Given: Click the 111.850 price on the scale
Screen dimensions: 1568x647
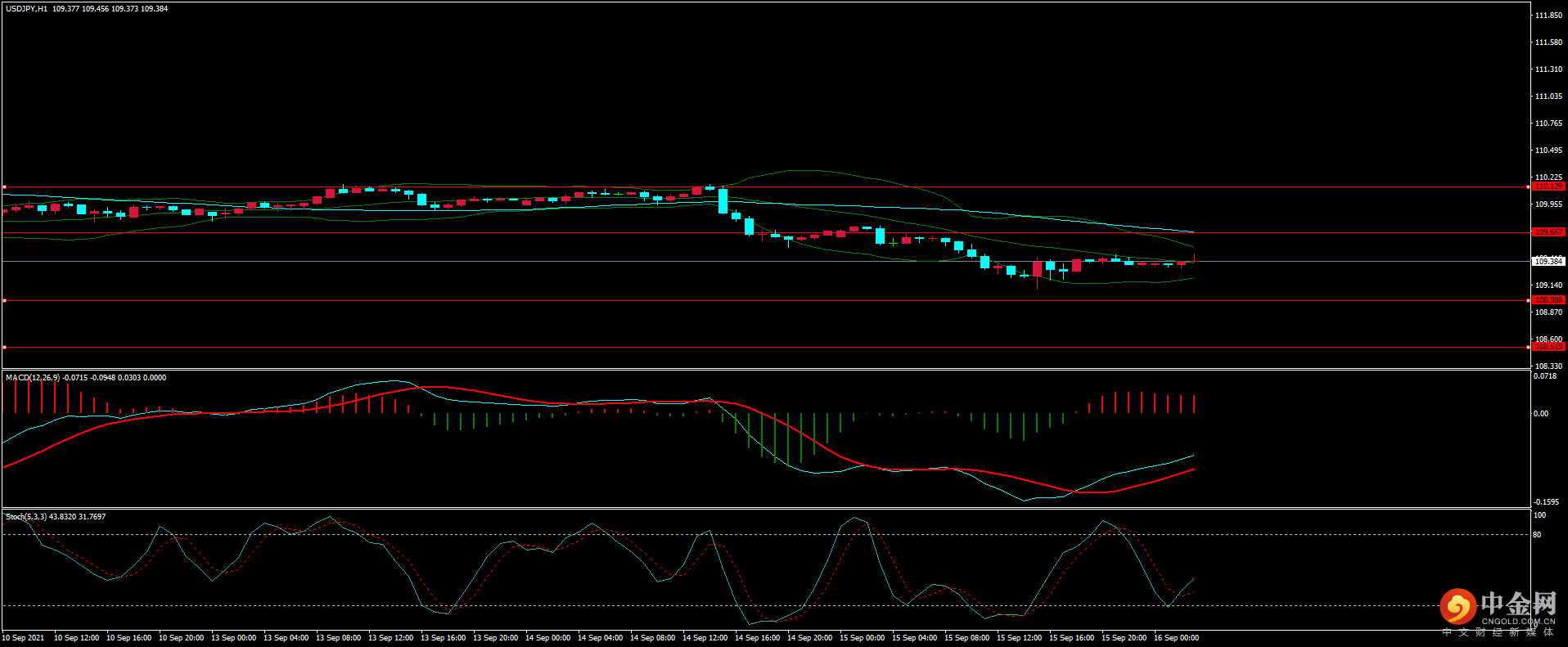Looking at the screenshot, I should pyautogui.click(x=1548, y=16).
